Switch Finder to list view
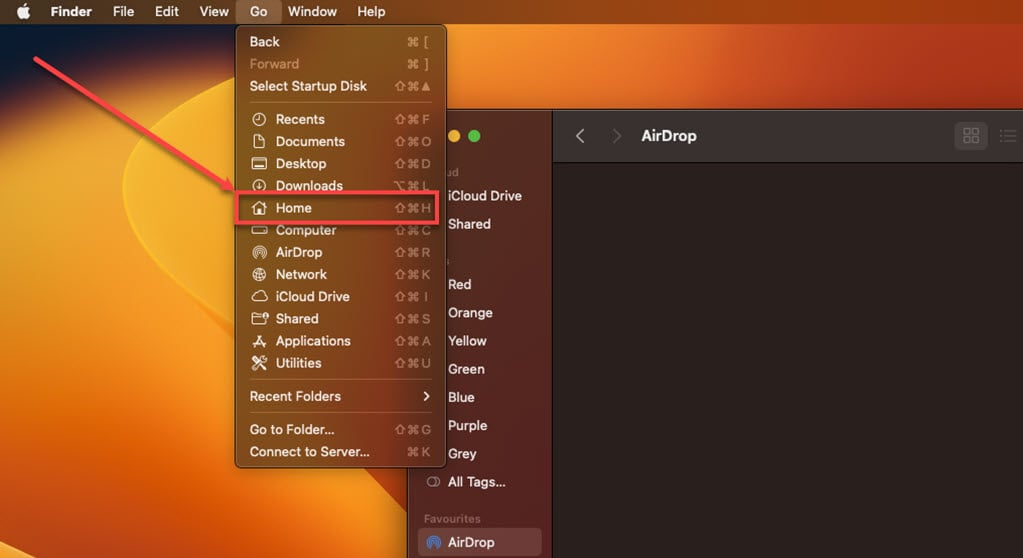 (1008, 136)
